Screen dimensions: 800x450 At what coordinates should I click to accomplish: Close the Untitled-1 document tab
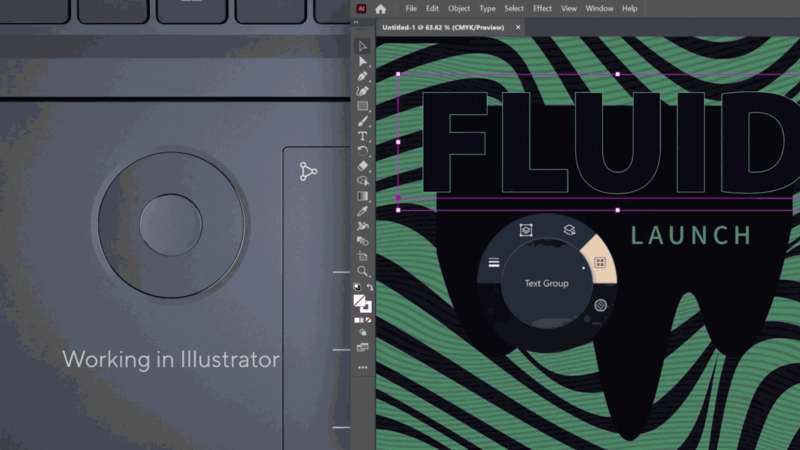[518, 28]
